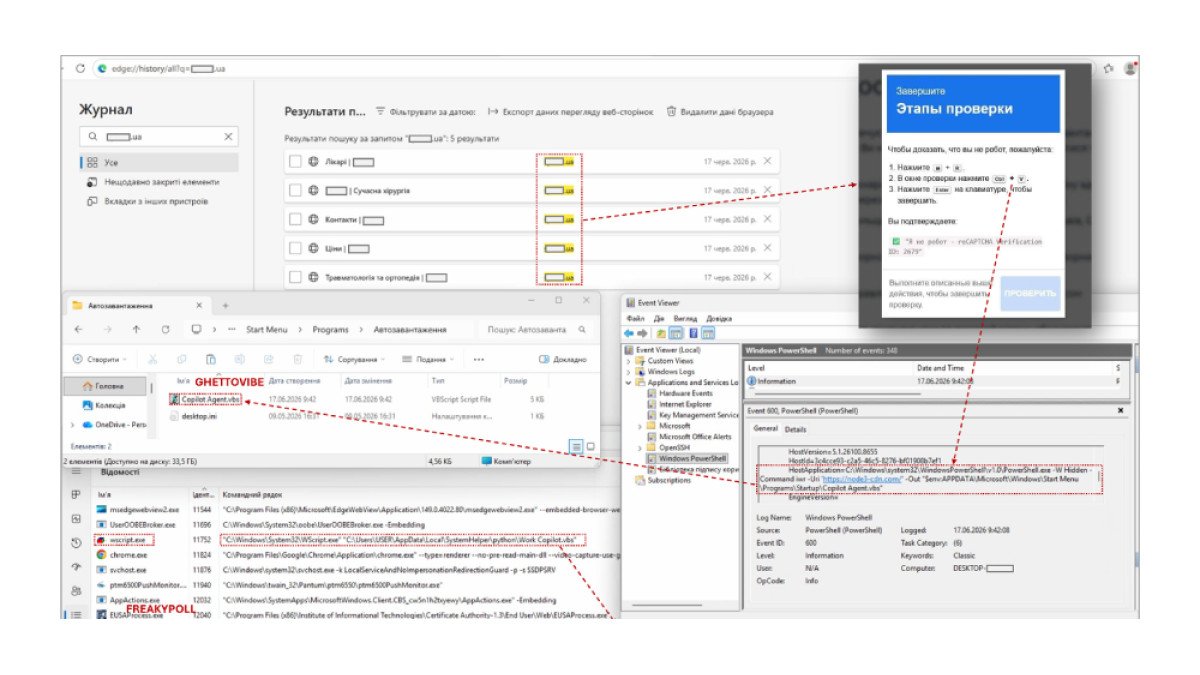Click Фільтрувати за датою in history
Viewport: 1200px width, 675px height.
coord(424,112)
